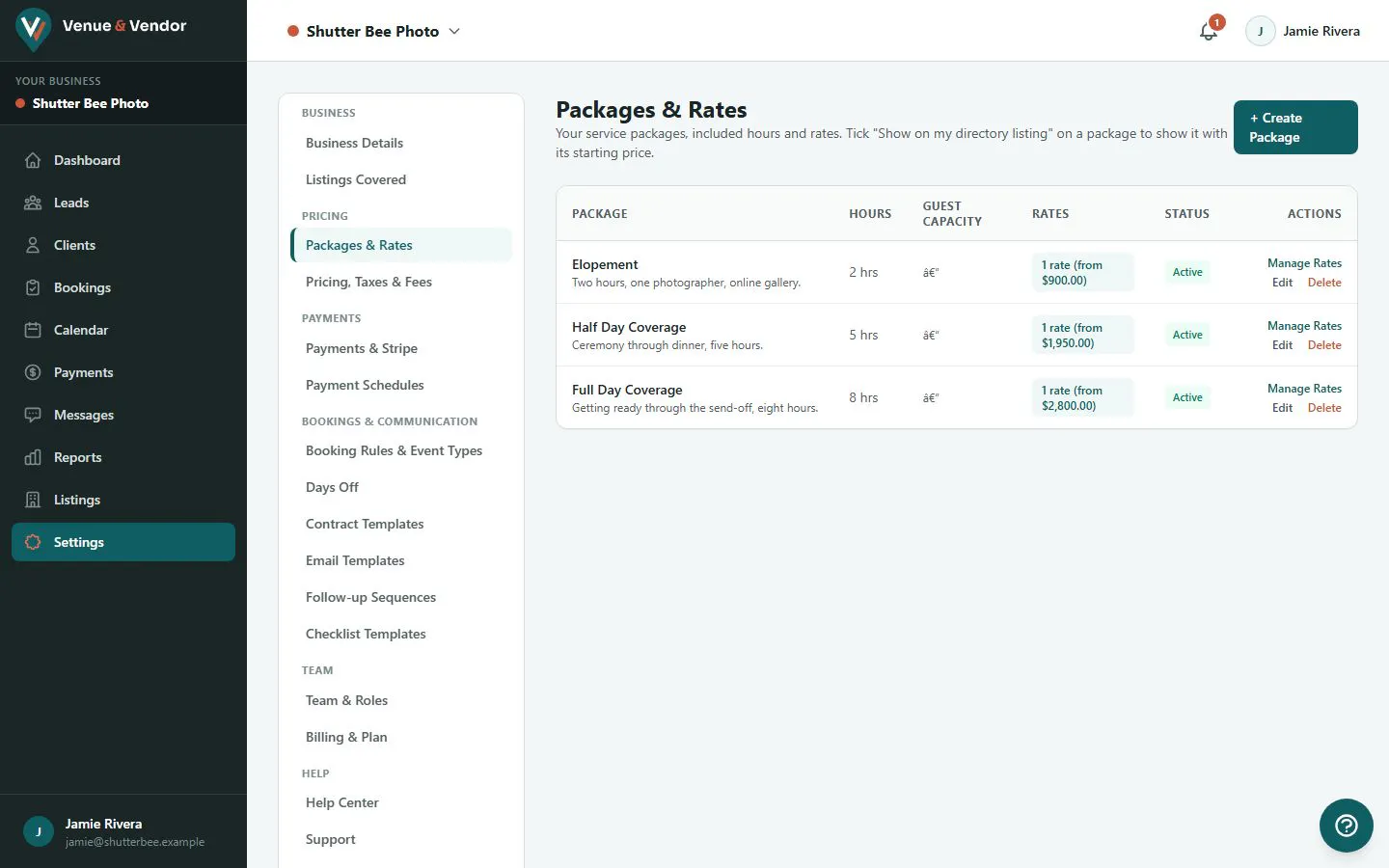
Task: Open Business Details settings
Action: [401, 143]
